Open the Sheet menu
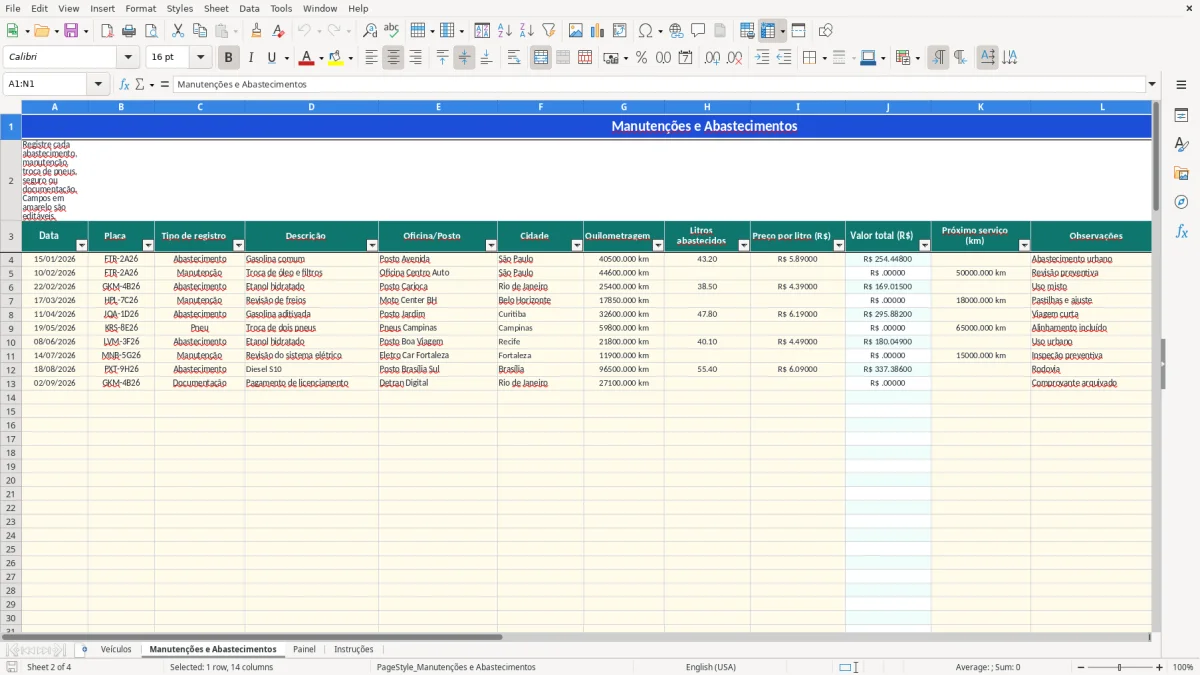The width and height of the screenshot is (1200, 675). (x=216, y=8)
